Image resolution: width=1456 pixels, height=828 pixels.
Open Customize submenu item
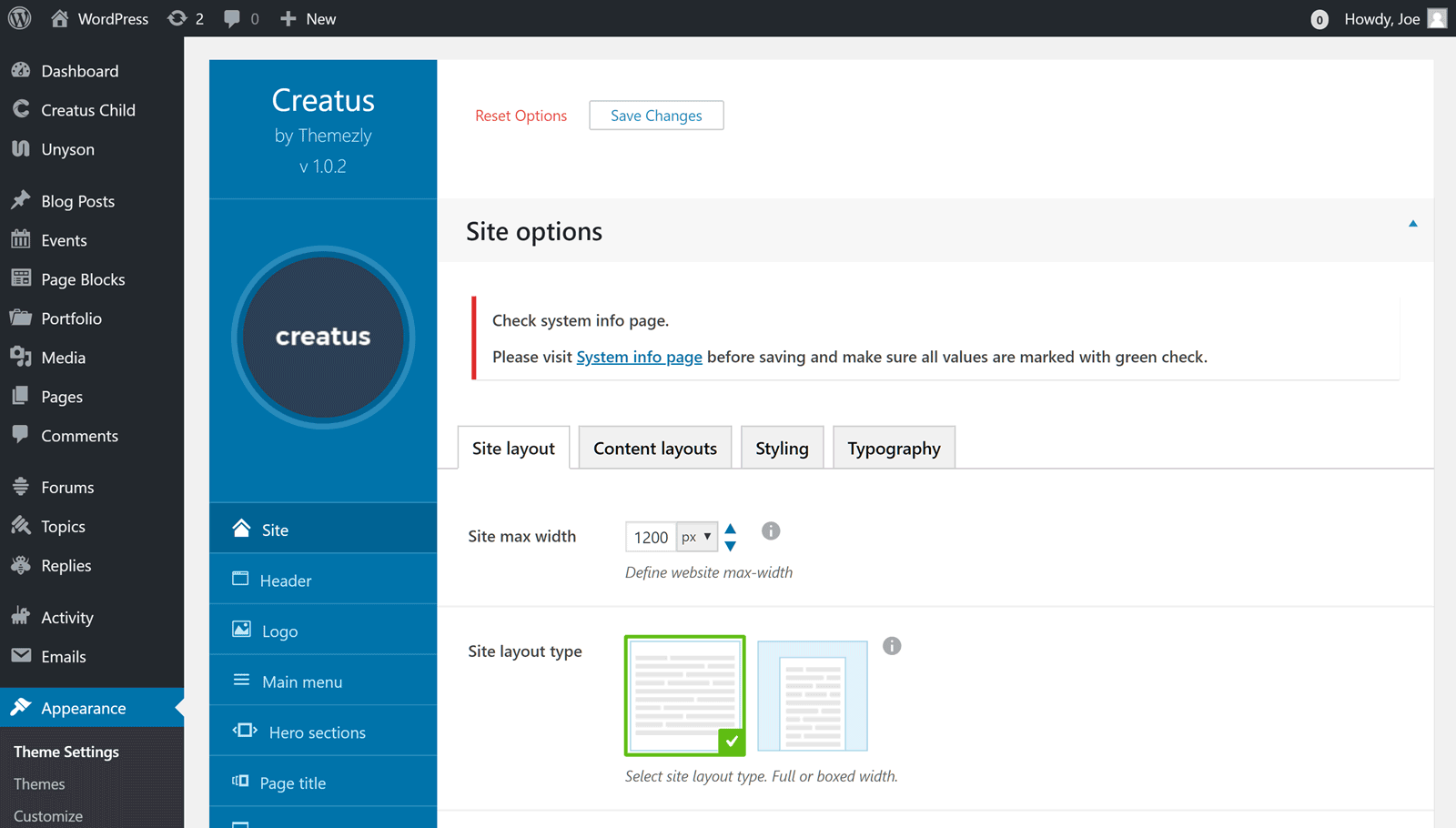click(48, 816)
